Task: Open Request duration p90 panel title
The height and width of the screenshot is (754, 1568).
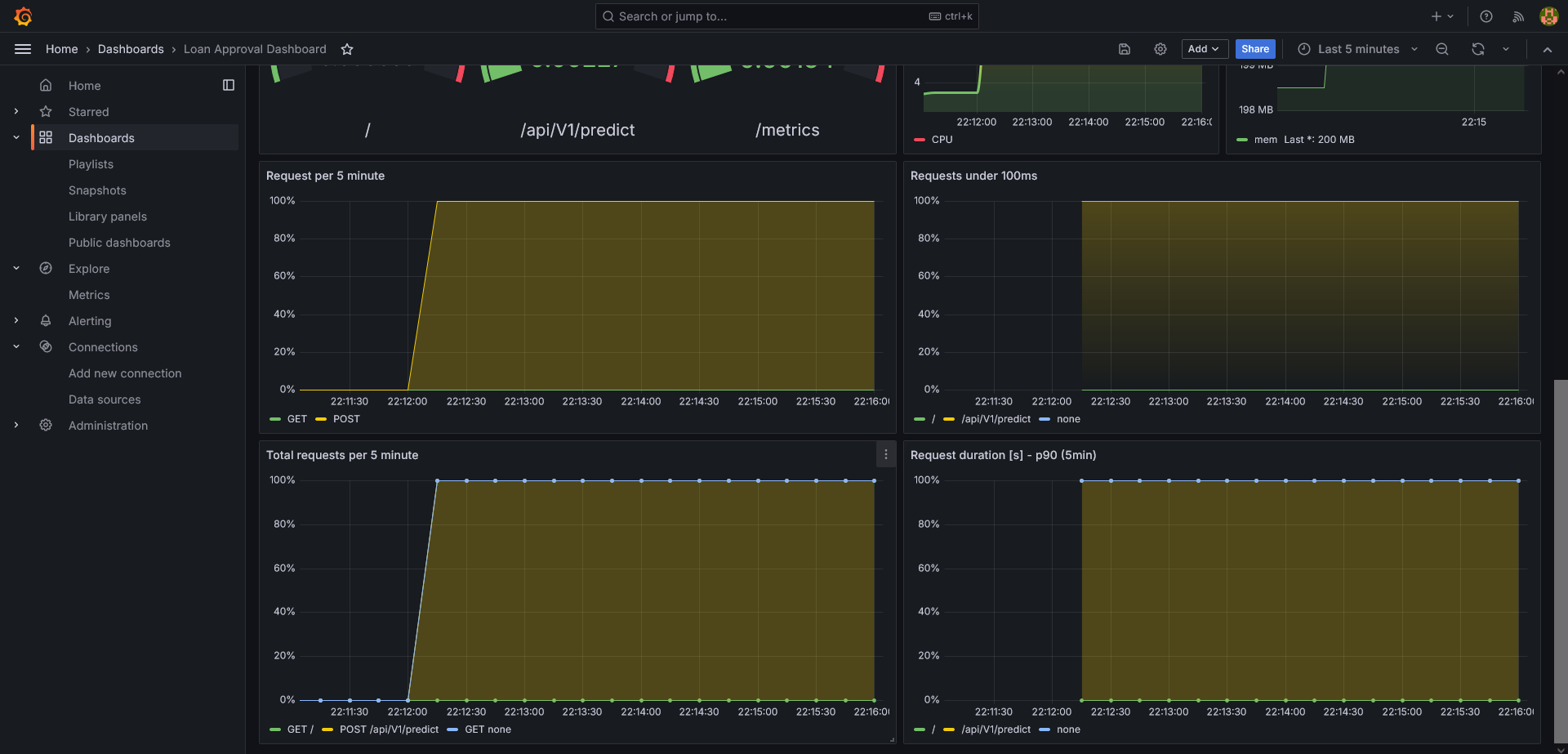Action: [1003, 455]
